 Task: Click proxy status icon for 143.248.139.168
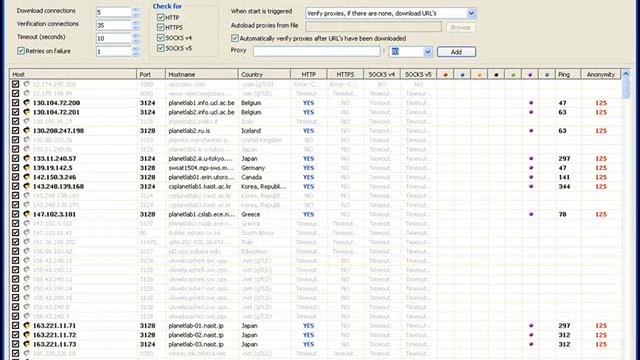(27, 186)
